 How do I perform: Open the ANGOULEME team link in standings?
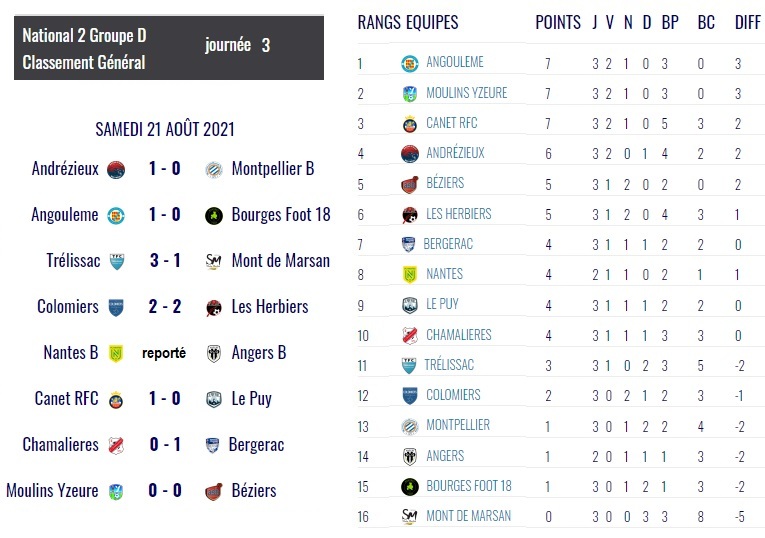click(455, 63)
